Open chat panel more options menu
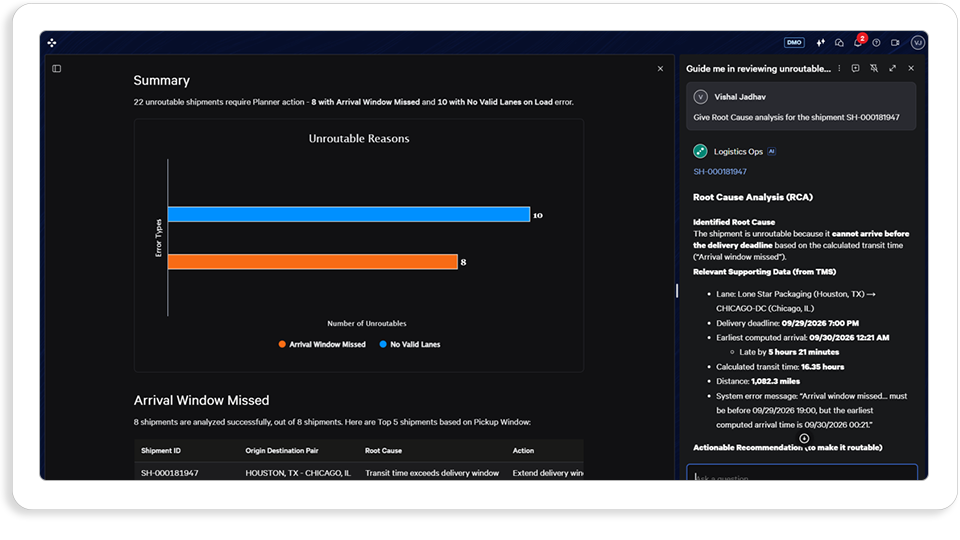The width and height of the screenshot is (960, 540). 839,69
